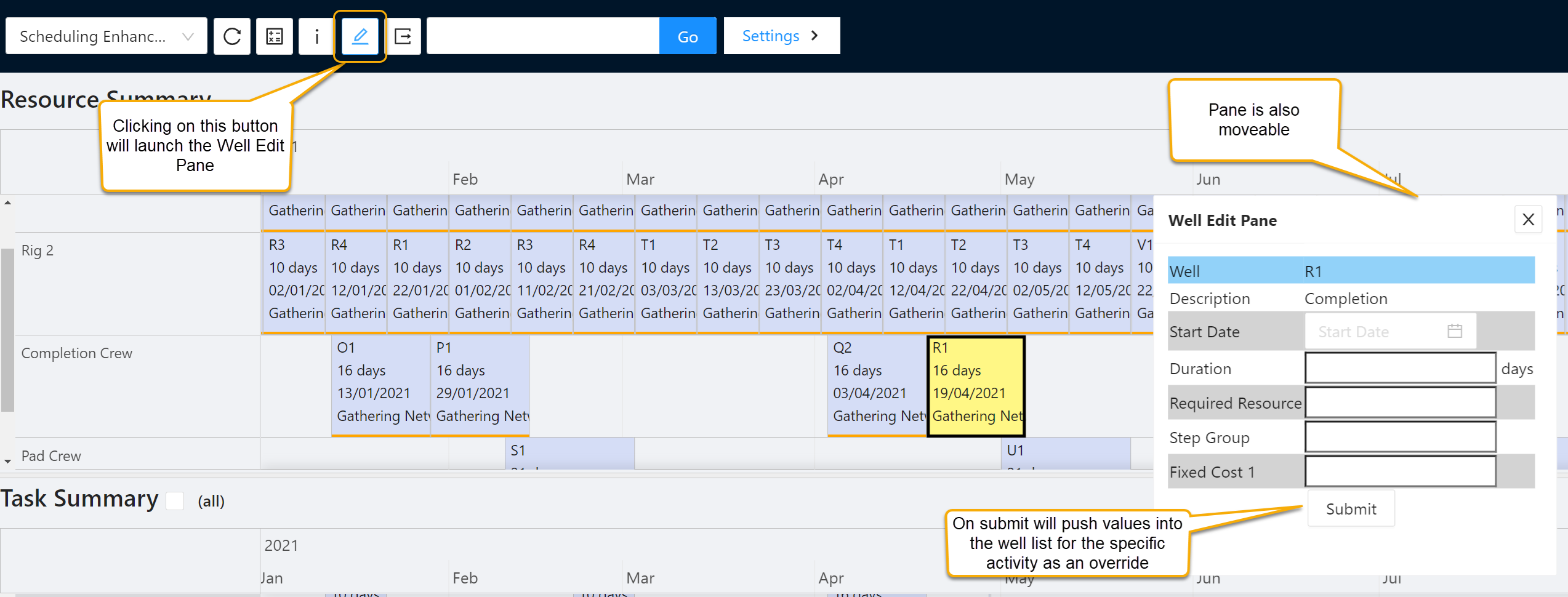Toggle the Task Summary (all) checkbox
This screenshot has height=597, width=1568.
click(175, 501)
